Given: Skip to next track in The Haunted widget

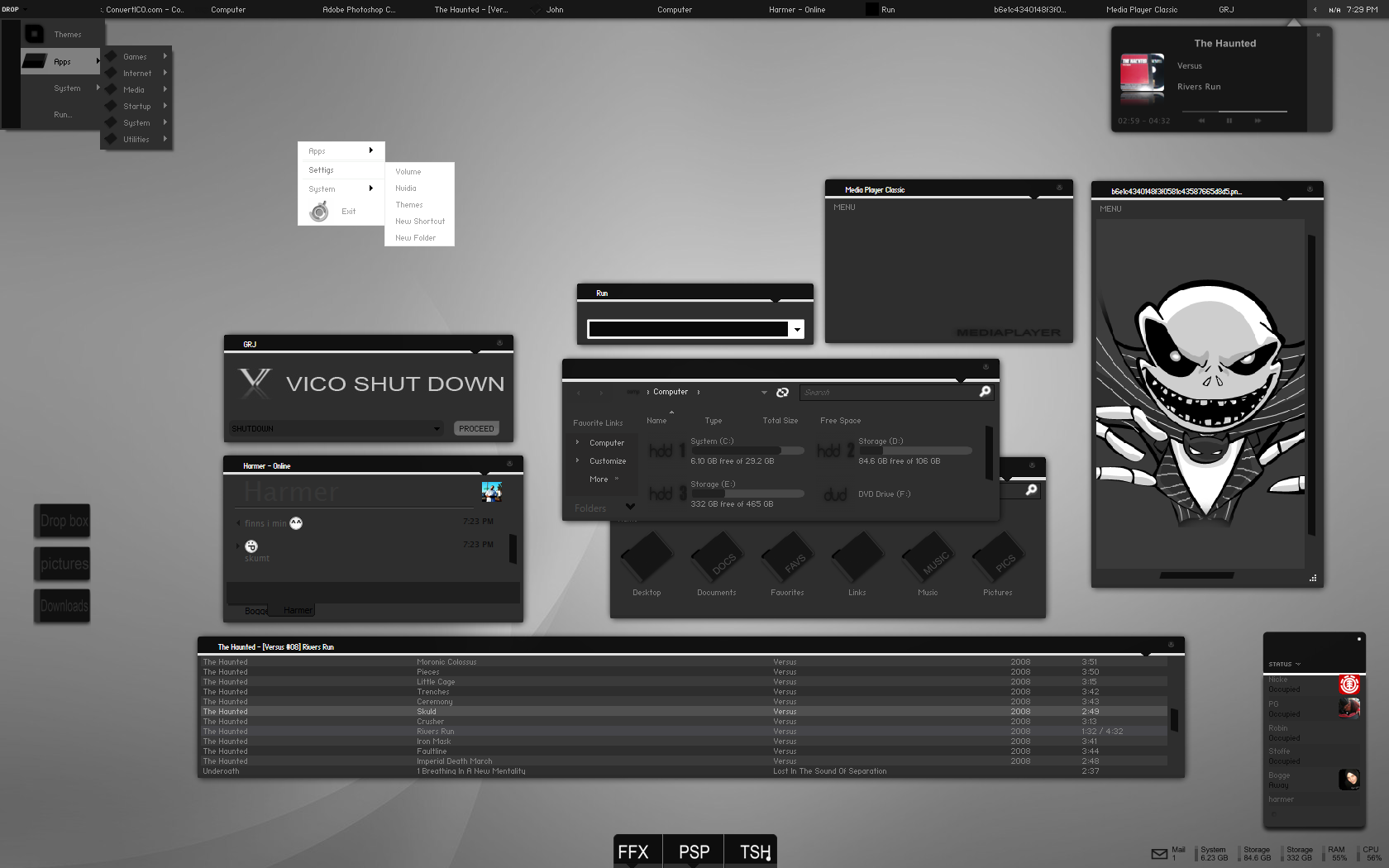Looking at the screenshot, I should pos(1258,121).
